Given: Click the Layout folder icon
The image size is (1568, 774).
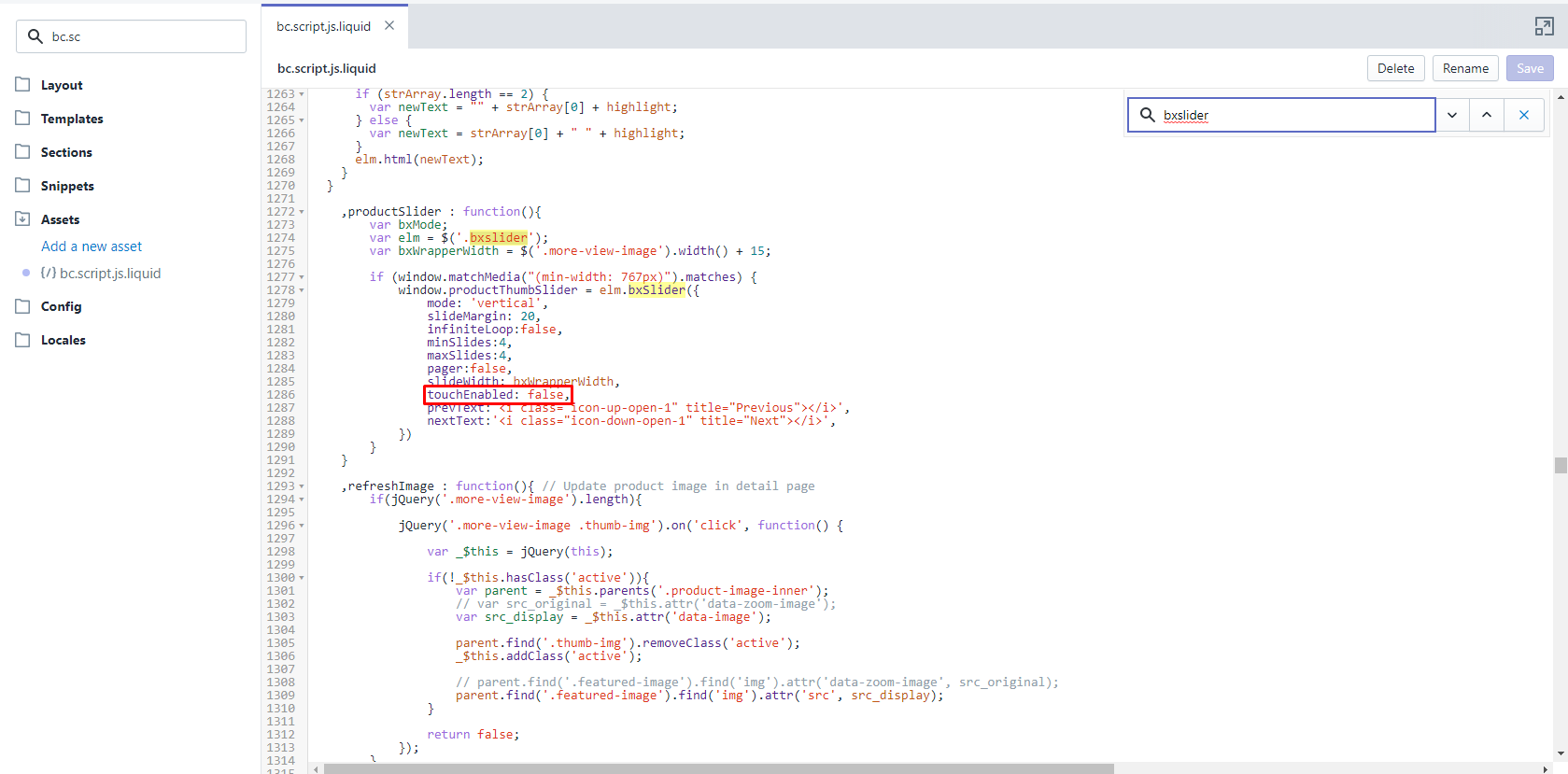Looking at the screenshot, I should (x=22, y=84).
